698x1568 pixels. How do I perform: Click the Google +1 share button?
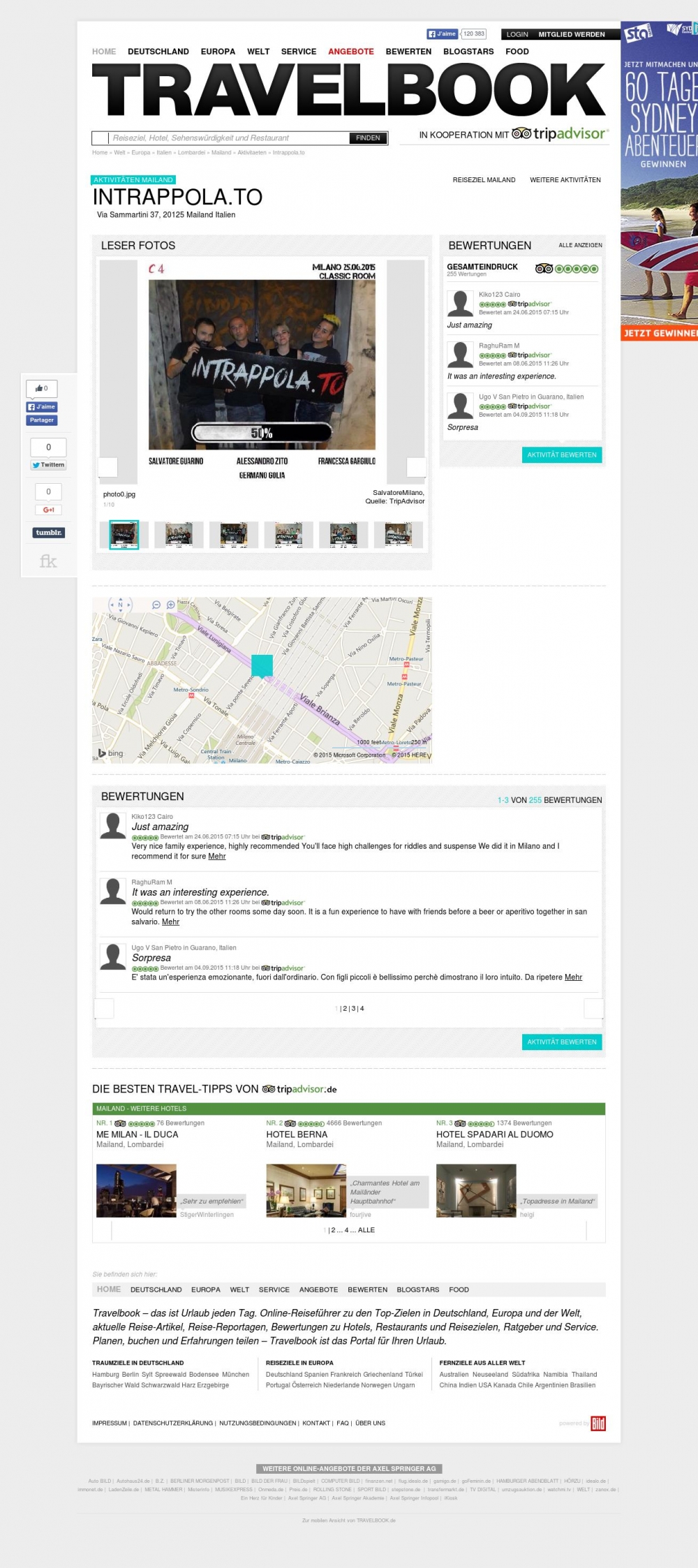pos(48,510)
